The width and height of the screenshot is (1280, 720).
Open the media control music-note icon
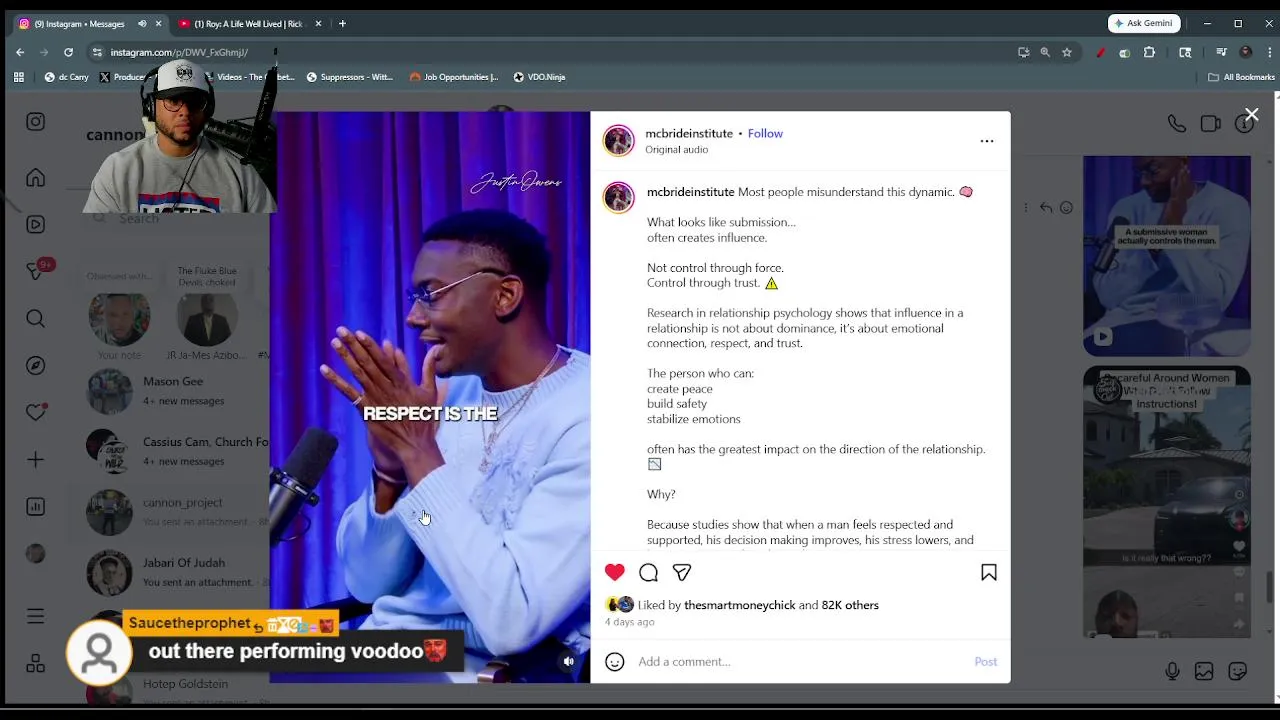[1221, 52]
